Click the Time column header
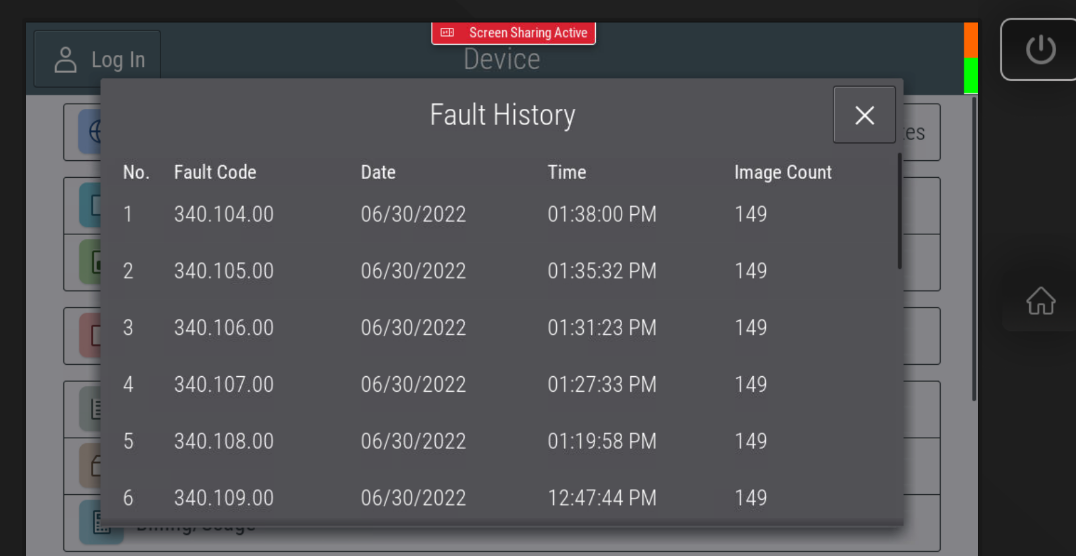1076x556 pixels. (566, 172)
